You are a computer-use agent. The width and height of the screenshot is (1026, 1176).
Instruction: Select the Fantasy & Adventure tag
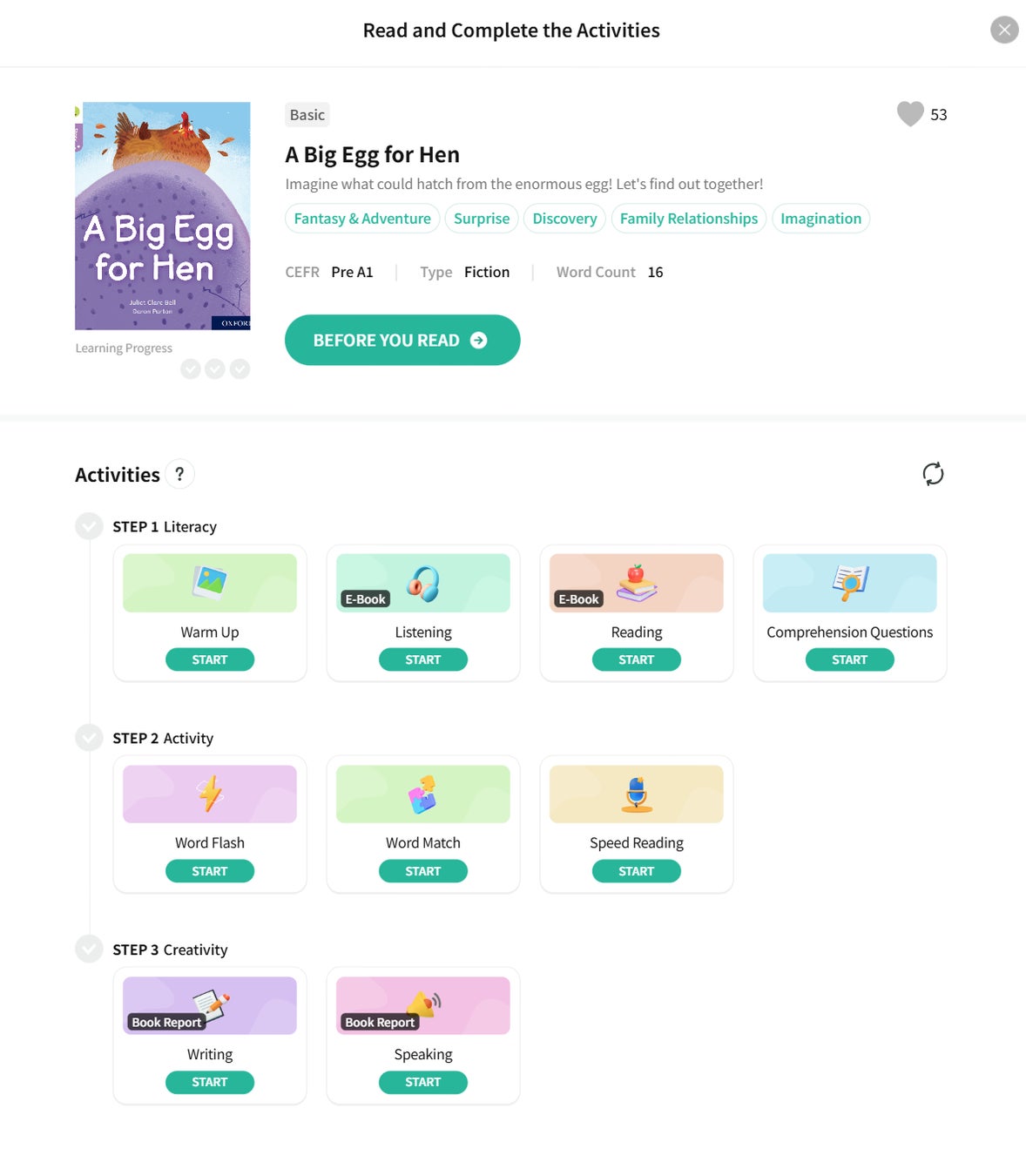click(362, 219)
